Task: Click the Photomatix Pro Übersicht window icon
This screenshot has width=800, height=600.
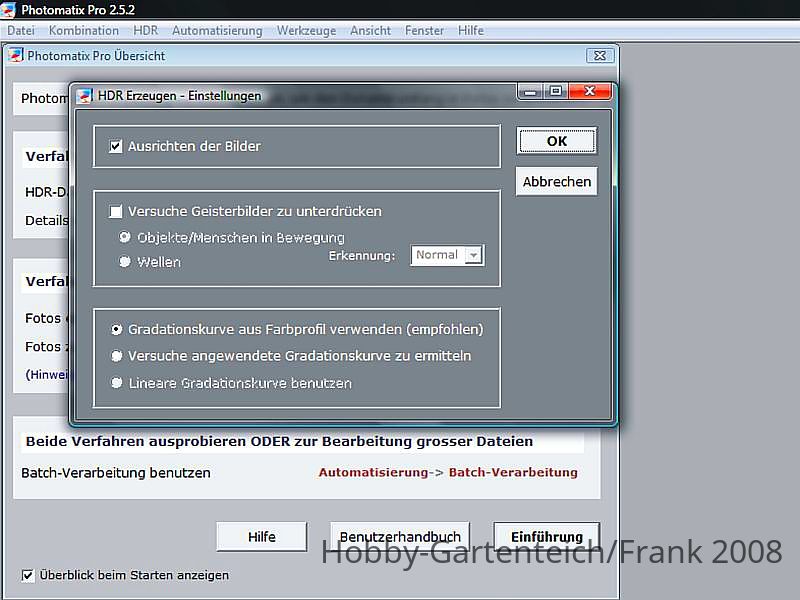Action: [16, 55]
